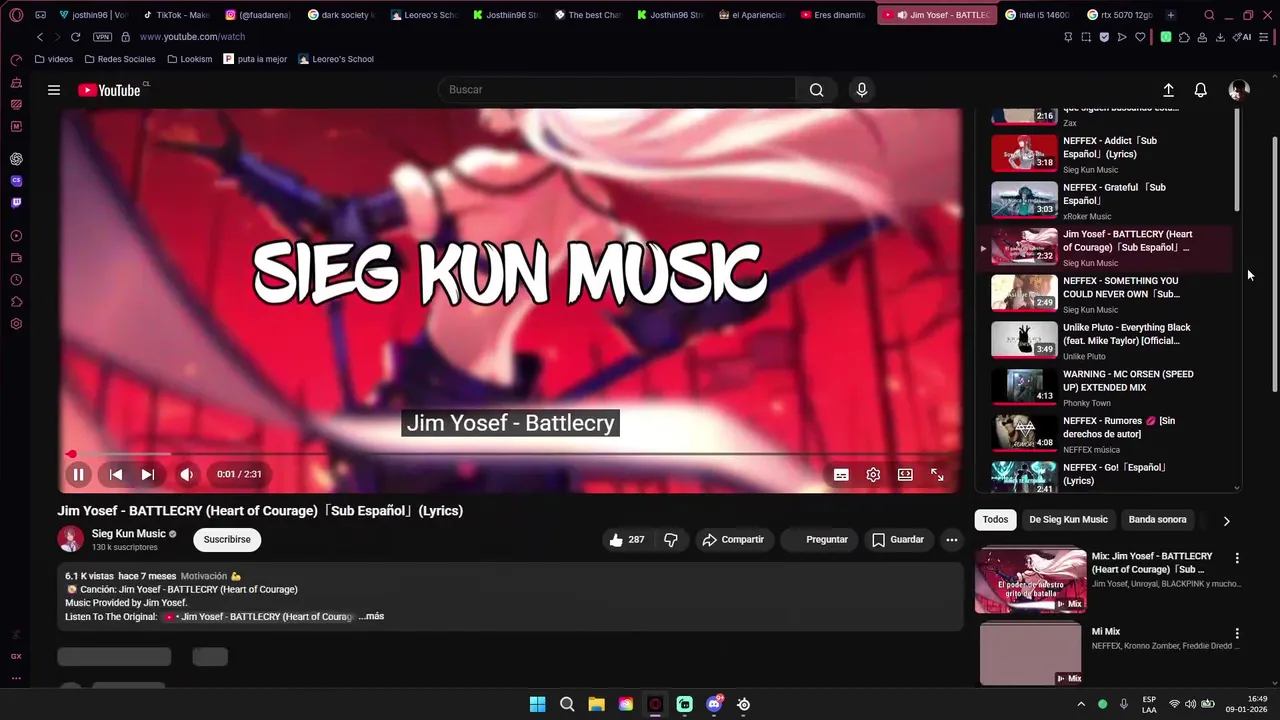
Task: Skip to the previous video
Action: click(x=116, y=475)
